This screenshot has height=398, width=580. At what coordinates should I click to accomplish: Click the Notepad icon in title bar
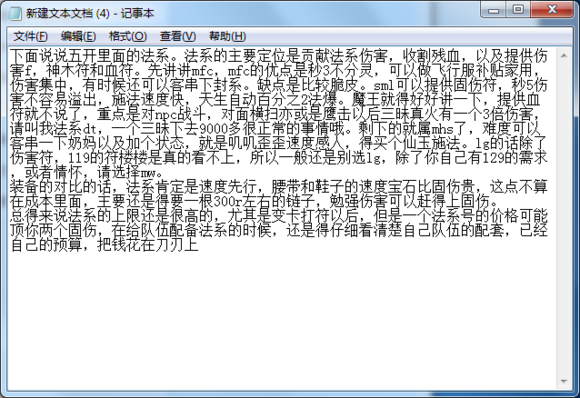pyautogui.click(x=15, y=13)
